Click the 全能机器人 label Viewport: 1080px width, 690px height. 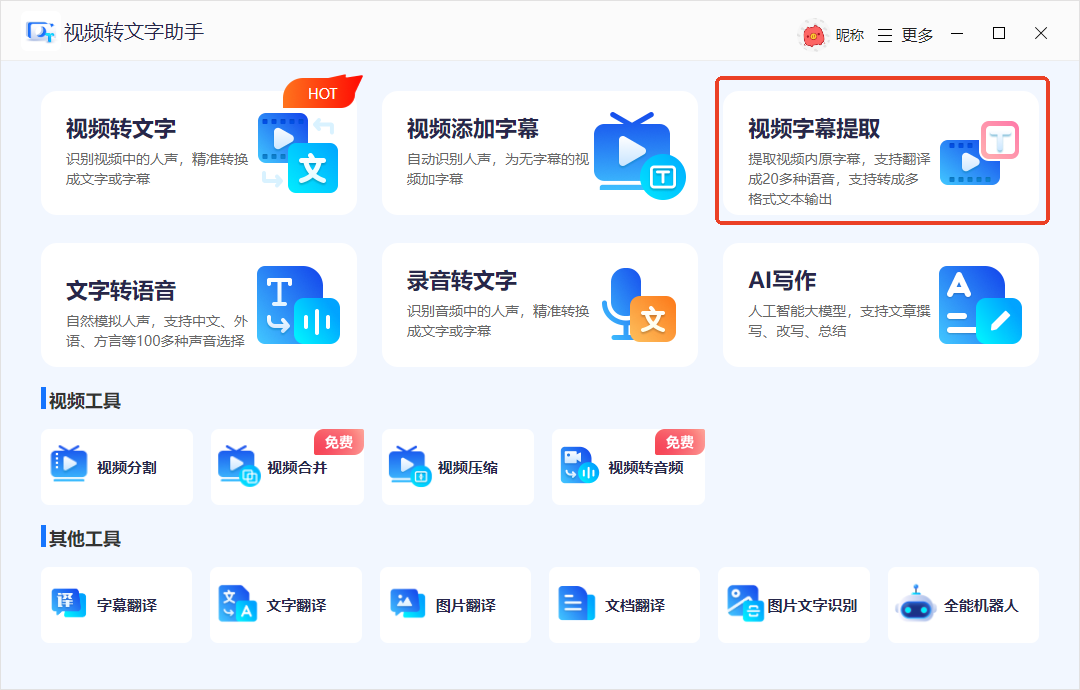(x=981, y=605)
